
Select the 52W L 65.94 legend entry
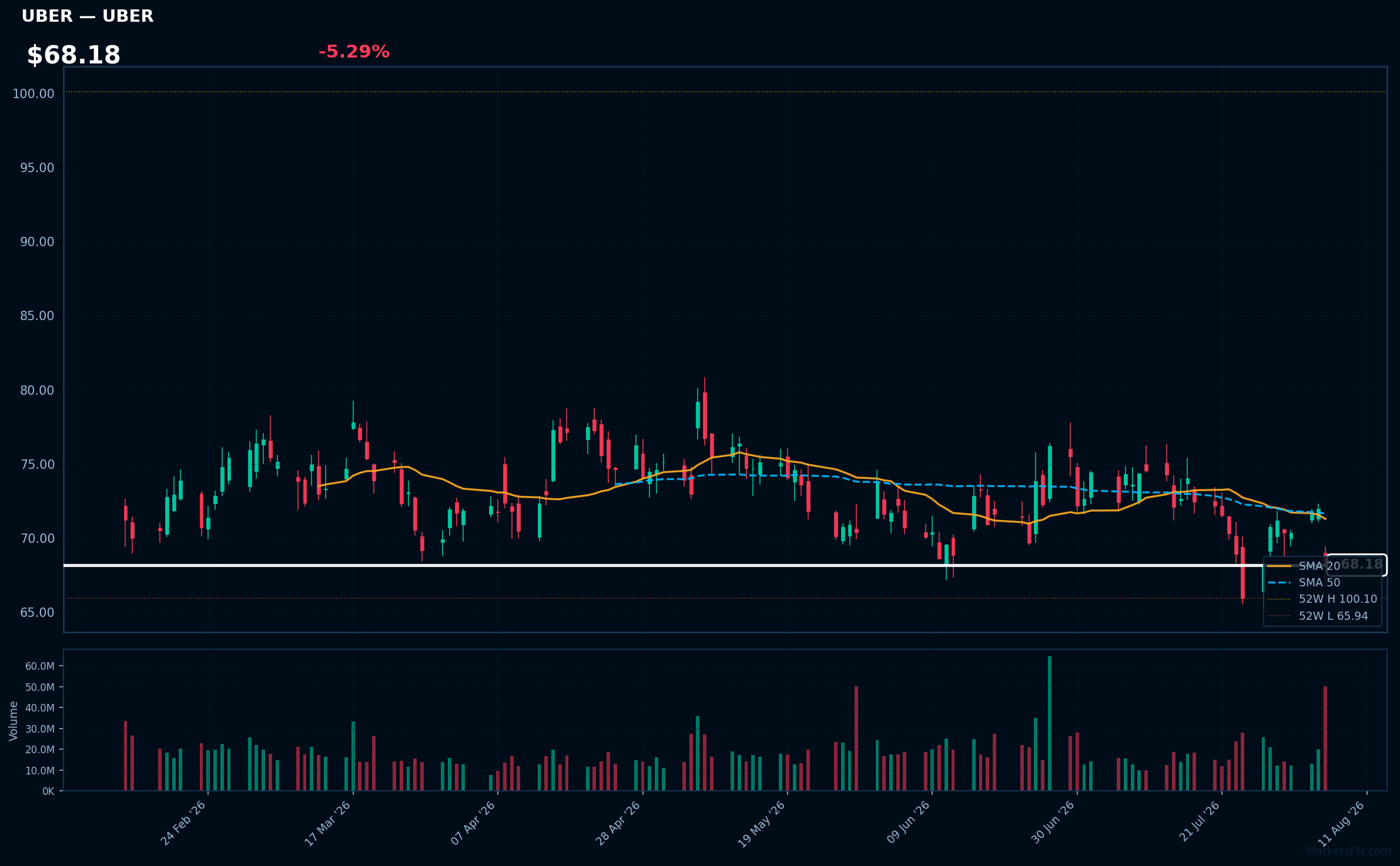click(x=1318, y=616)
